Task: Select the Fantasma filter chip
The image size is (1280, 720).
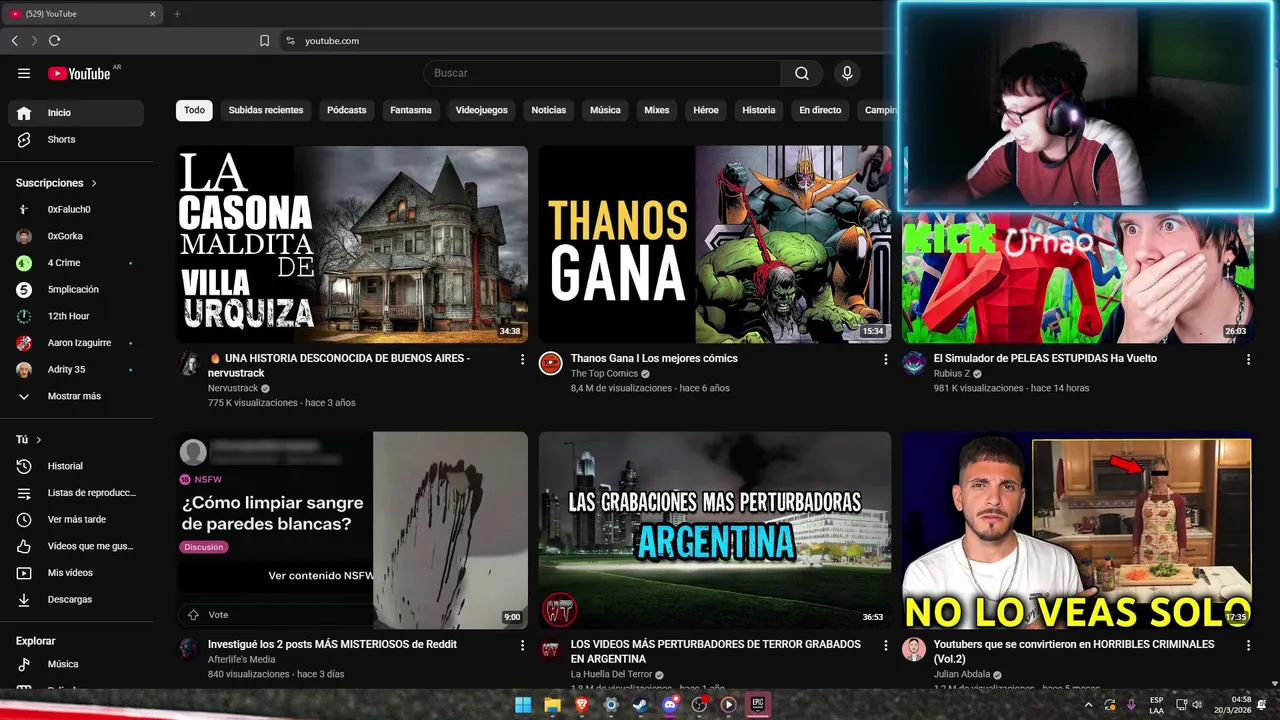Action: [411, 110]
